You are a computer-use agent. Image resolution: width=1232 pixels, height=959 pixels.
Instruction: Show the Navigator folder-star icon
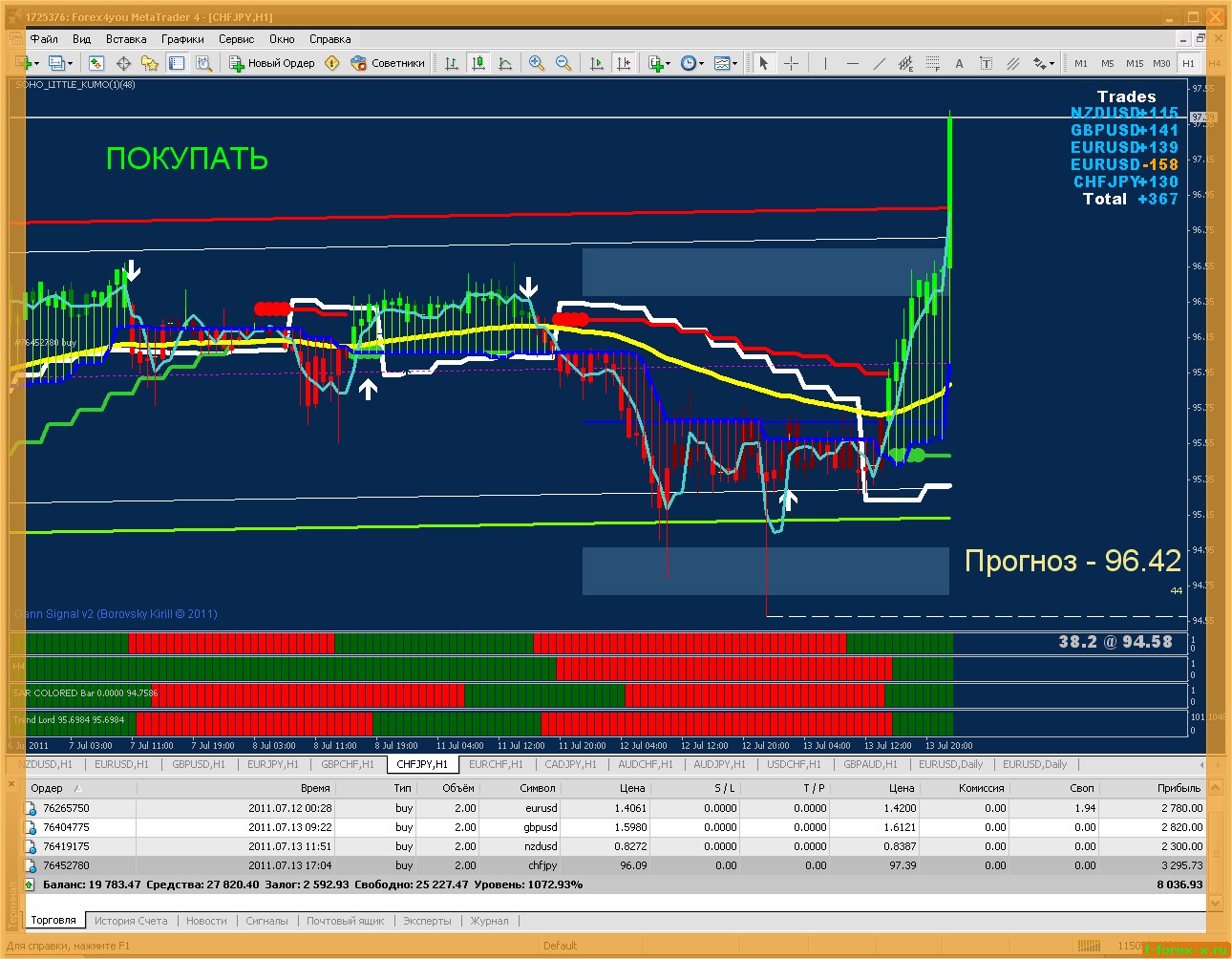pos(150,63)
